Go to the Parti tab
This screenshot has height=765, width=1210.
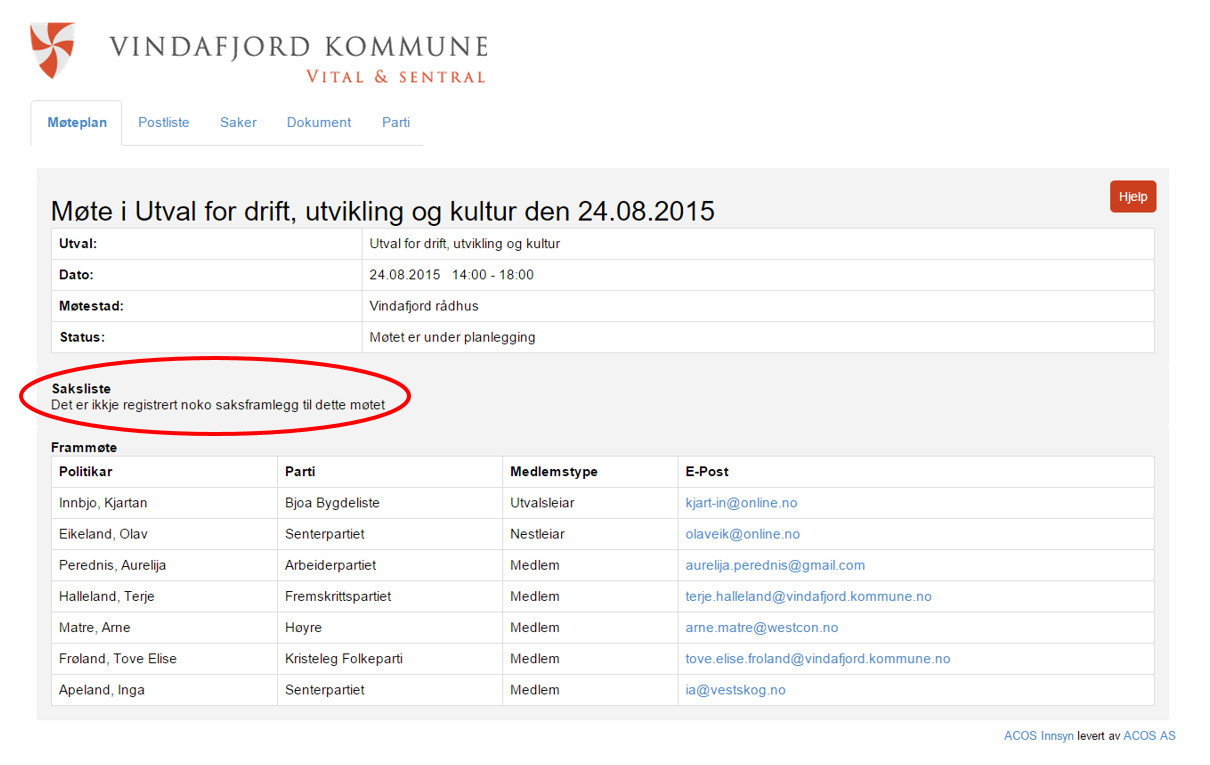[396, 123]
